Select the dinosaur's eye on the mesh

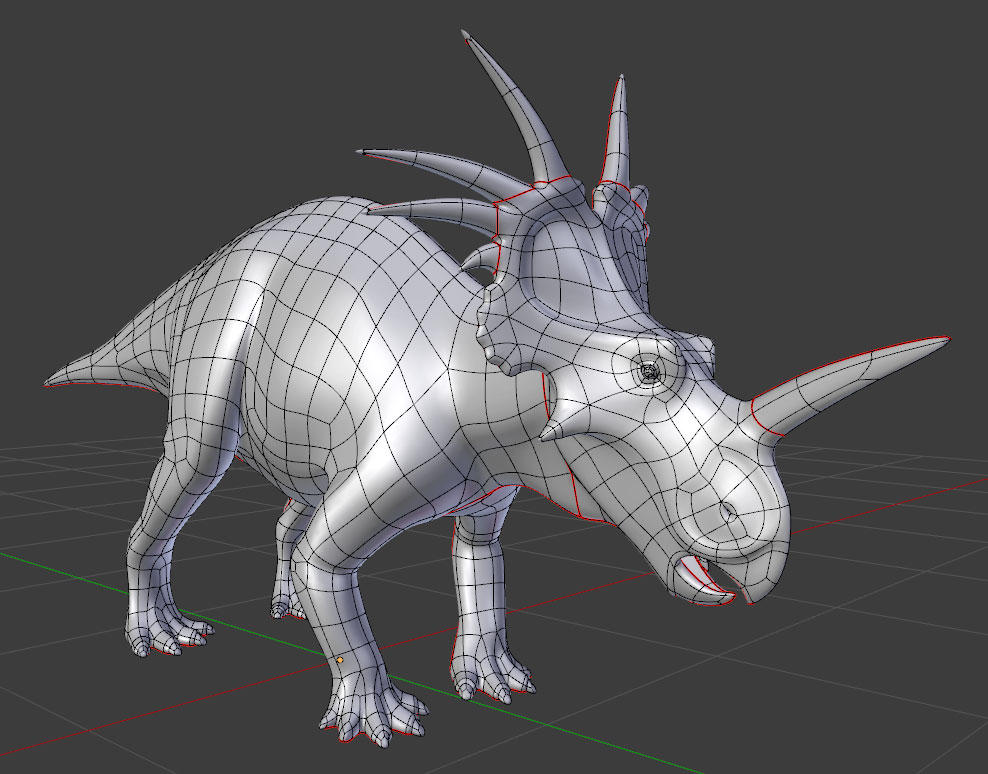[x=650, y=370]
